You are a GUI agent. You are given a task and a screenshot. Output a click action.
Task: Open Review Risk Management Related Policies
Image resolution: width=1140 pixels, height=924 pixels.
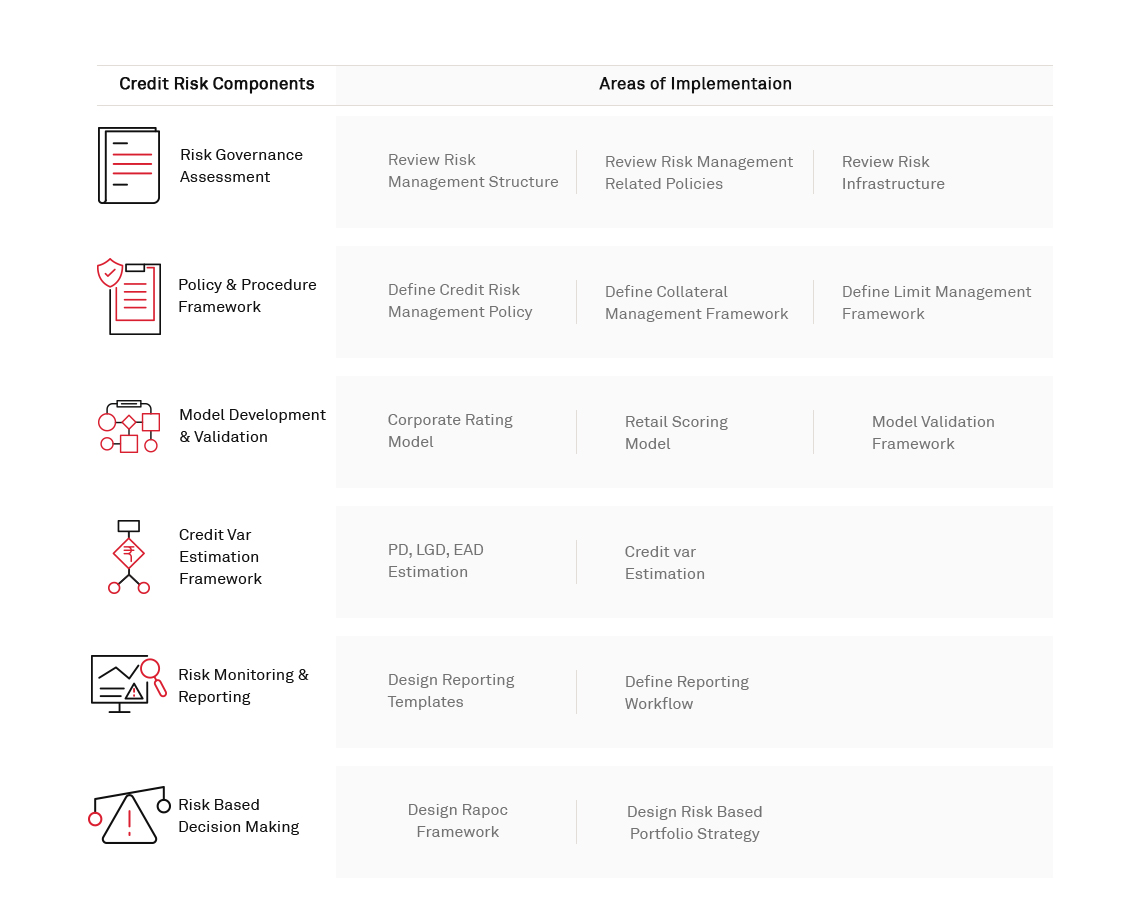click(698, 173)
